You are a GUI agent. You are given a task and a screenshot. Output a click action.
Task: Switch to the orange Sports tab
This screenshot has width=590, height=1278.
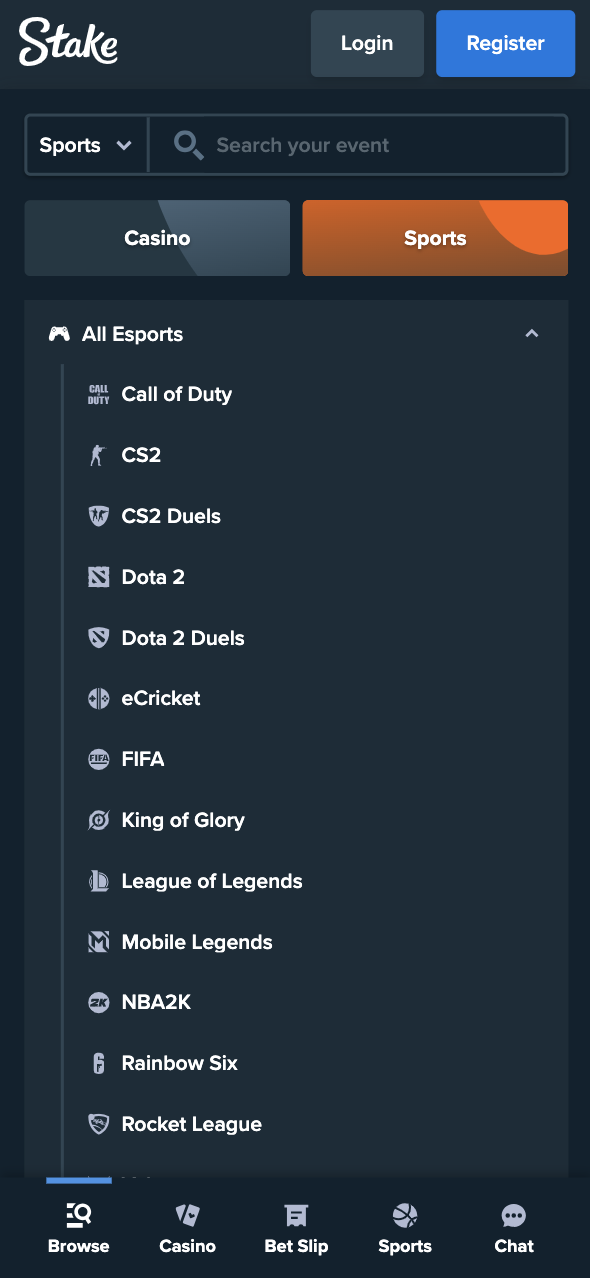pyautogui.click(x=435, y=238)
